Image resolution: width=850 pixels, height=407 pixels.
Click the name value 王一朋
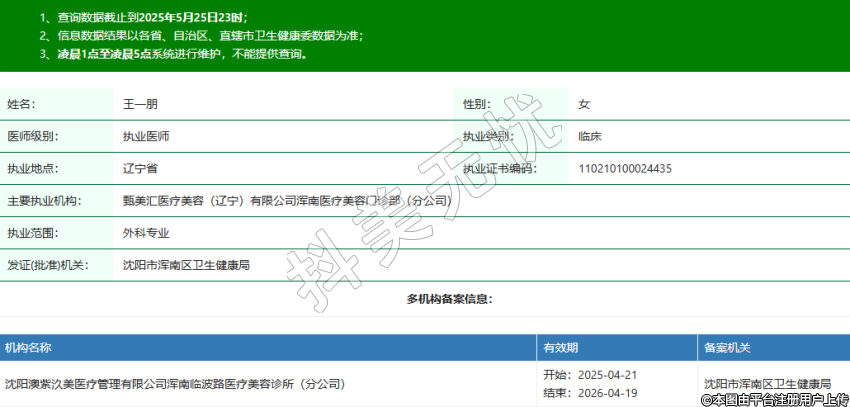(140, 104)
